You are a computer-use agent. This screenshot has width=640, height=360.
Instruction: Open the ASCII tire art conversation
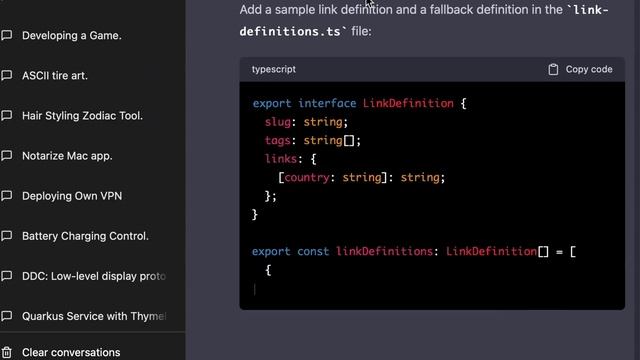pos(55,76)
